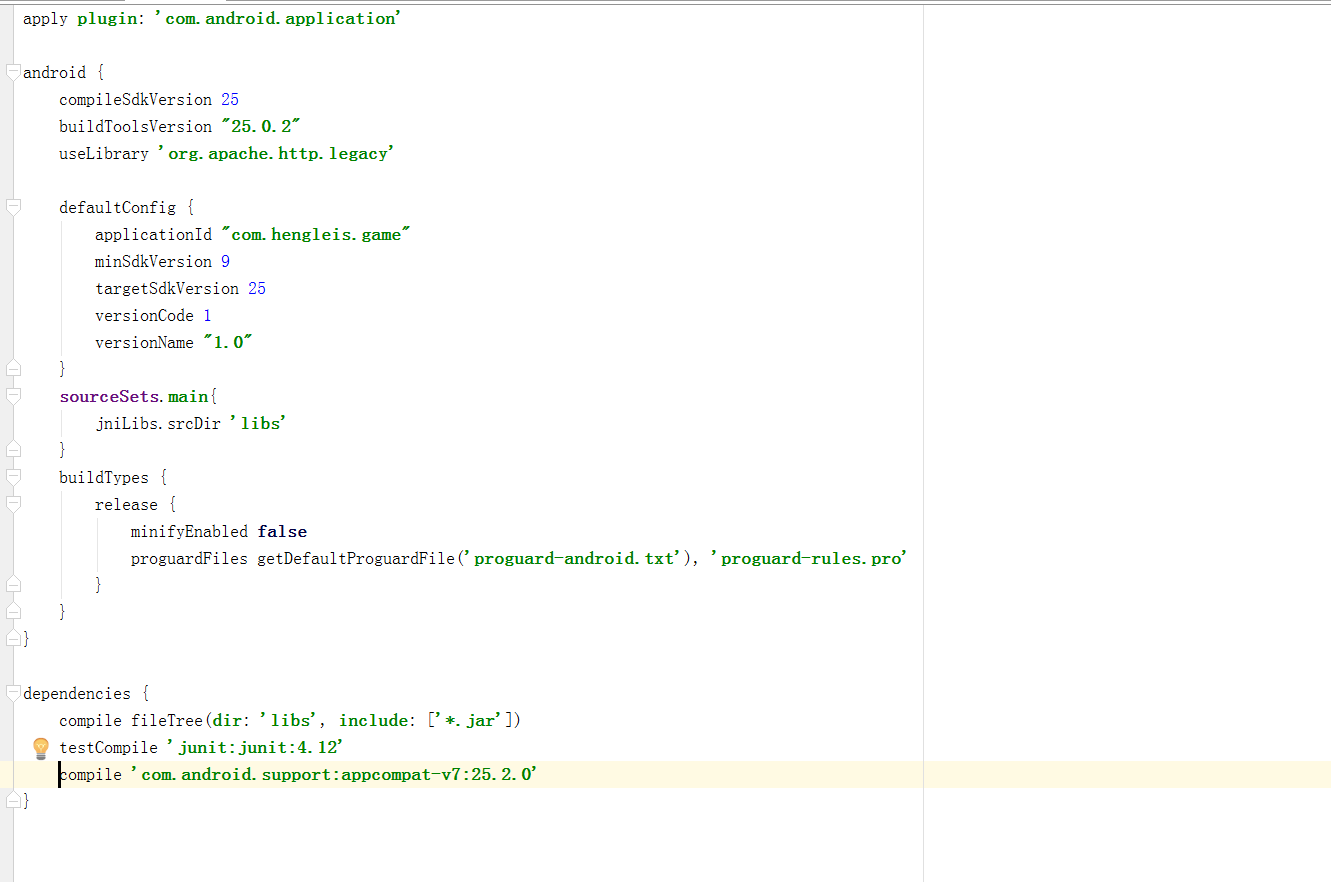Click the minifyEnabled false value
The image size is (1331, 882).
point(282,532)
